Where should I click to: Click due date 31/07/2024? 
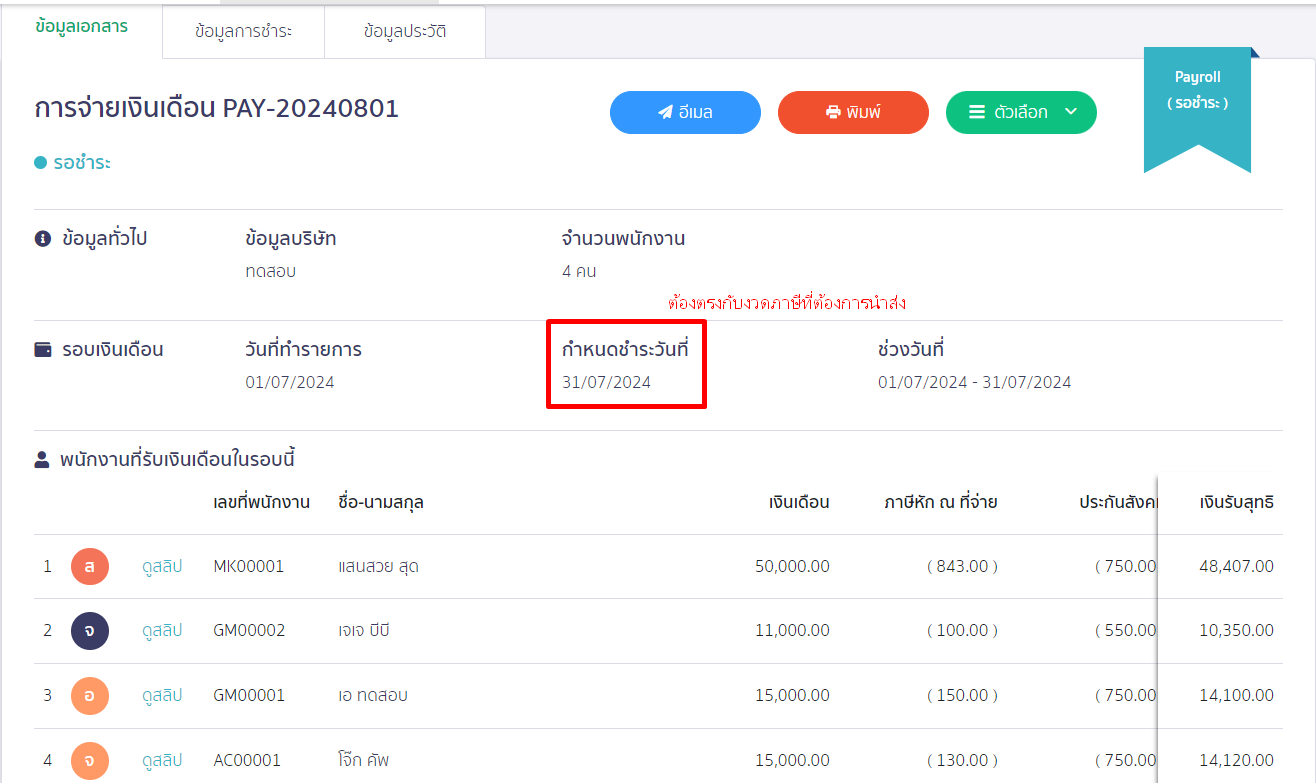607,382
